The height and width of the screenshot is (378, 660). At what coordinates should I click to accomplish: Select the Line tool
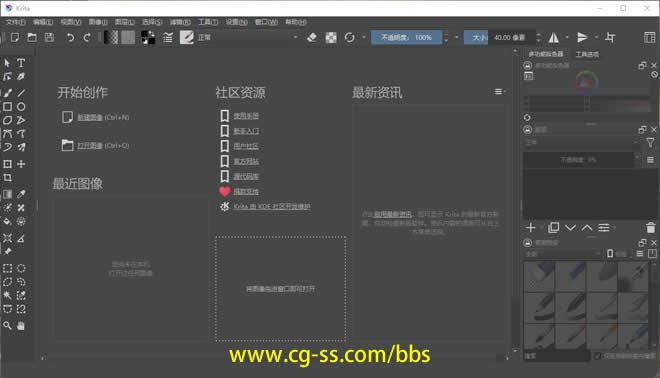click(21, 93)
